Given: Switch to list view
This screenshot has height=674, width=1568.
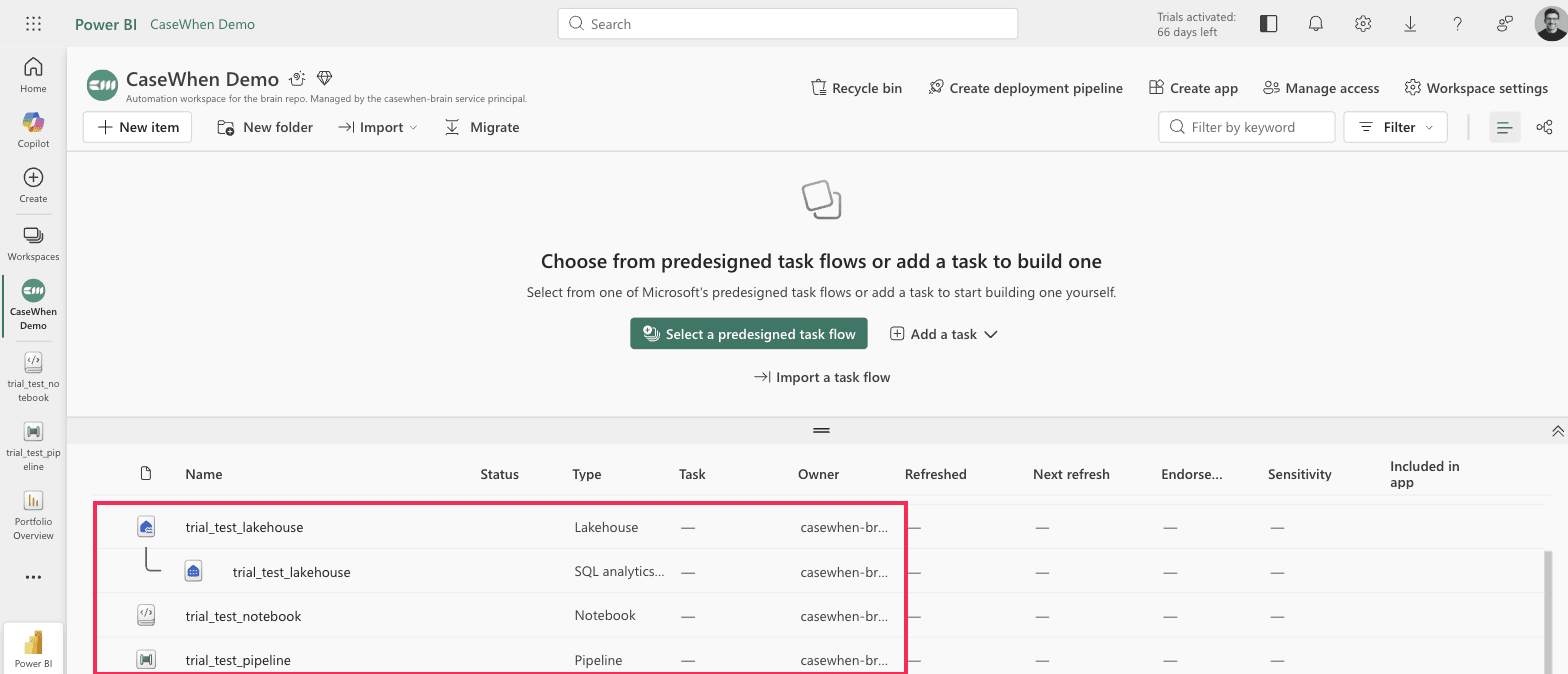Looking at the screenshot, I should [x=1504, y=127].
